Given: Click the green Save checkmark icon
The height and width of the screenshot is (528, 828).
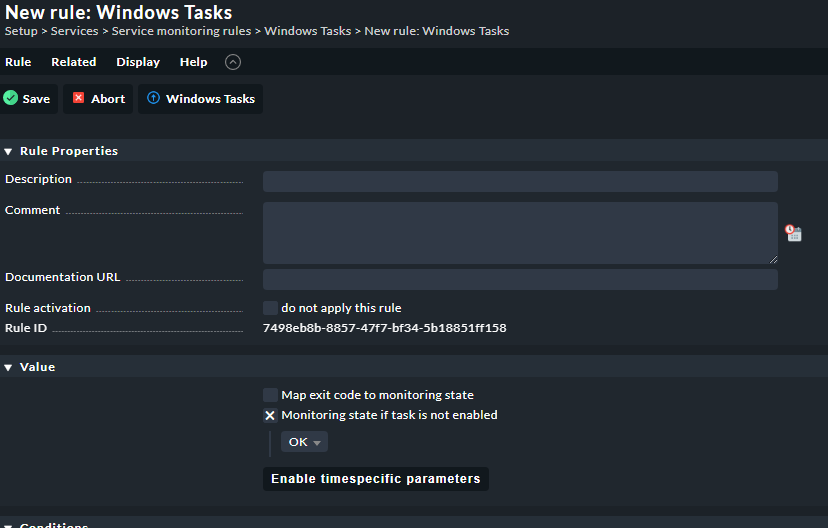Looking at the screenshot, I should coord(10,99).
